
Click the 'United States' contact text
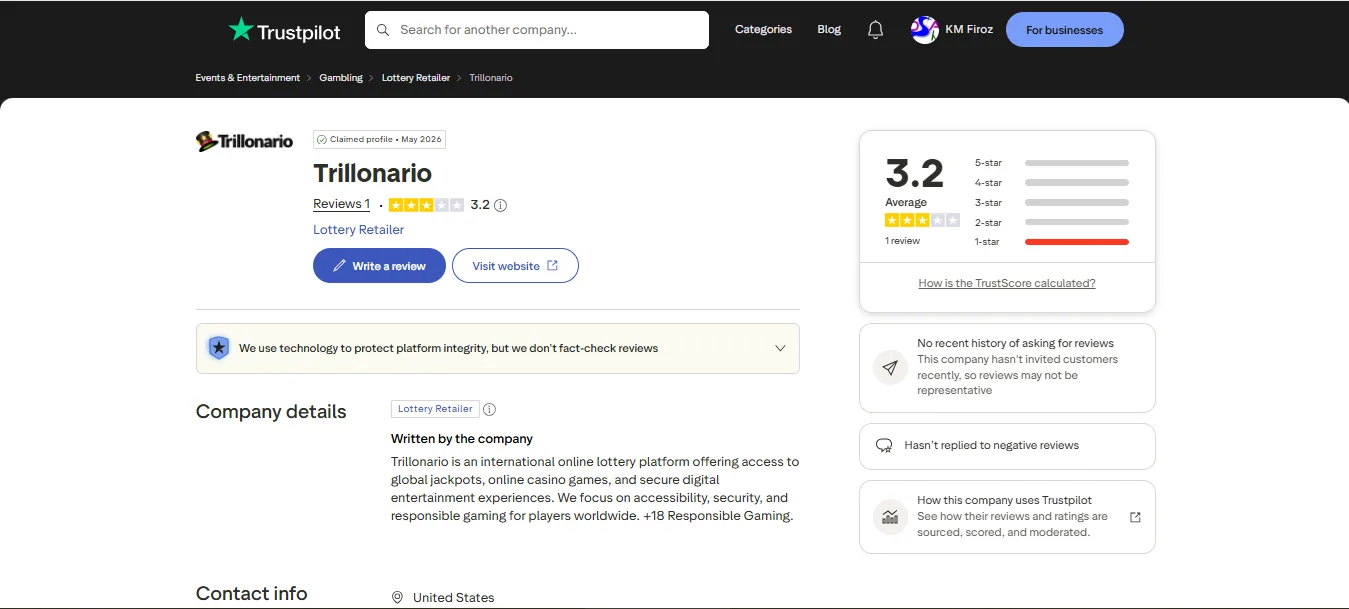454,598
